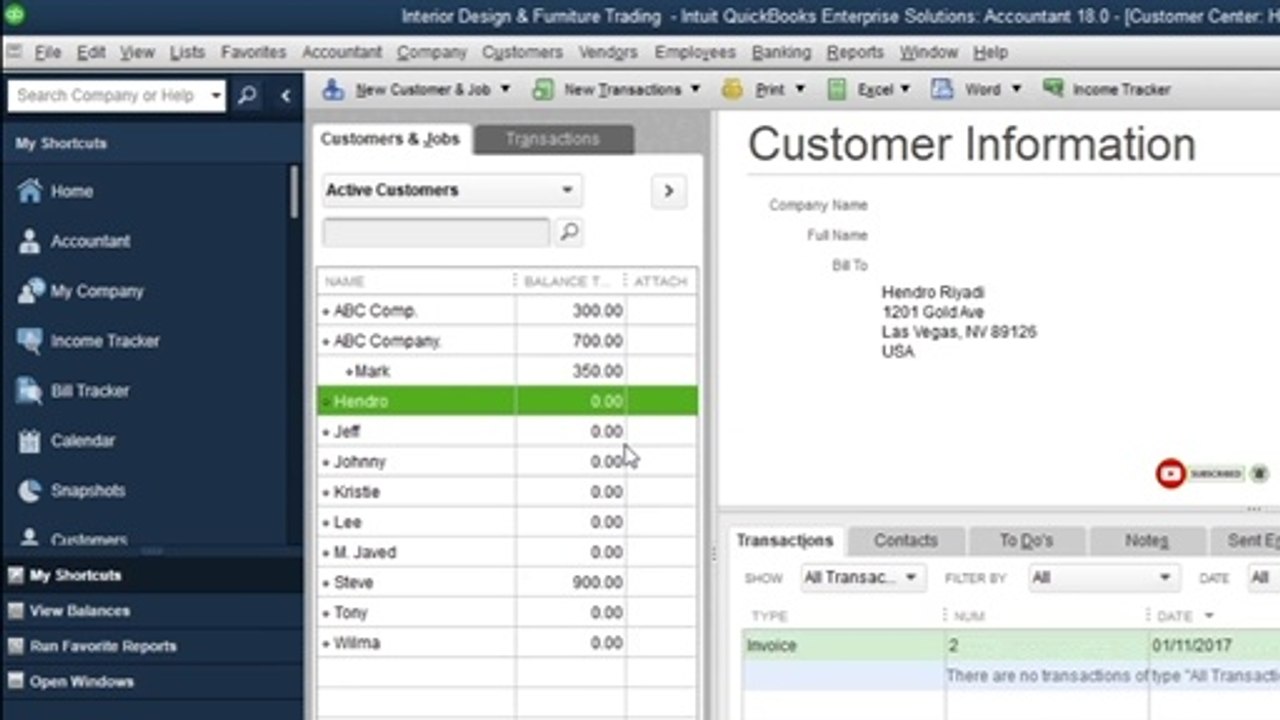The width and height of the screenshot is (1280, 720).
Task: Click the New Customer & Job icon
Action: coord(333,89)
